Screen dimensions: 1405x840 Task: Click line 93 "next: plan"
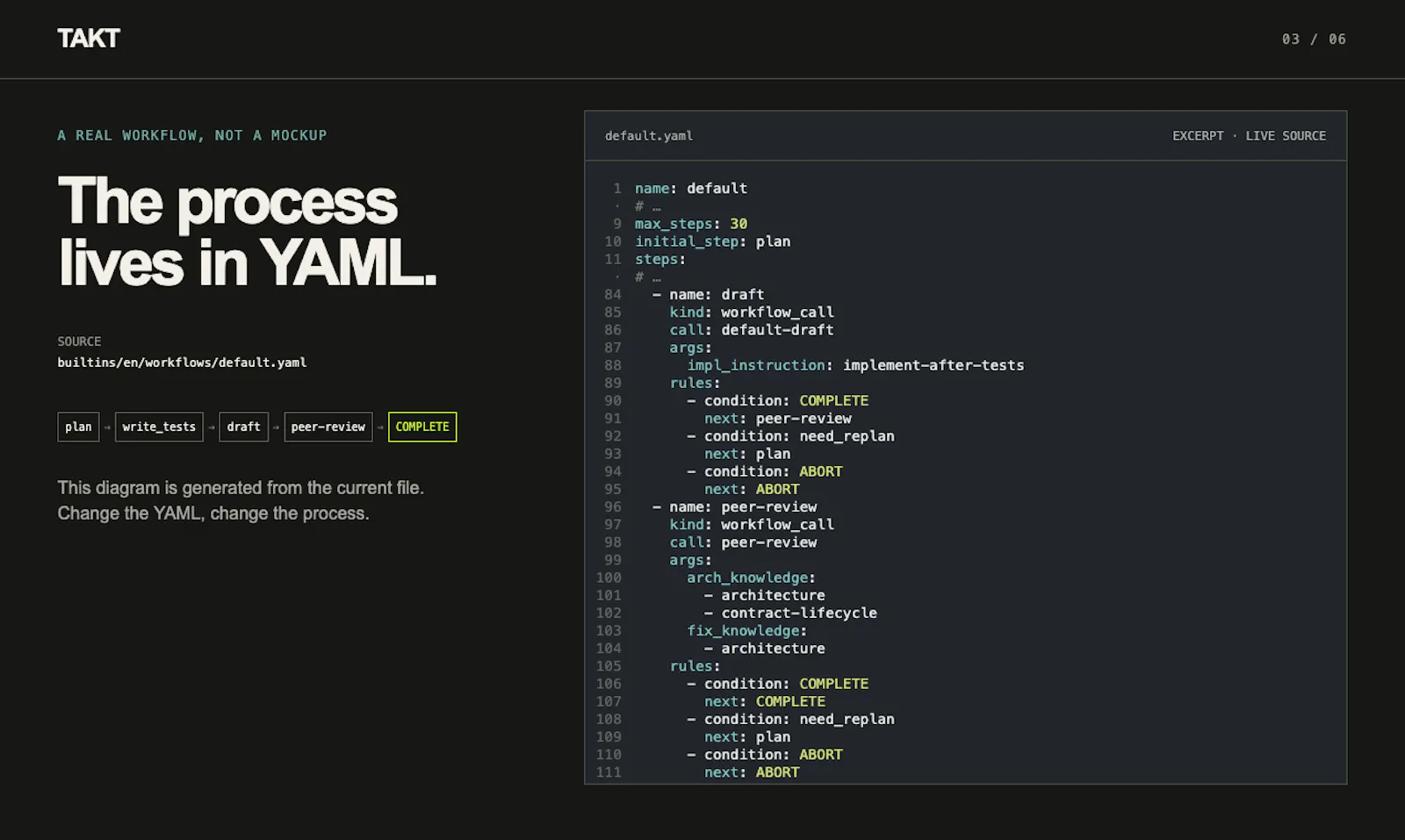747,454
